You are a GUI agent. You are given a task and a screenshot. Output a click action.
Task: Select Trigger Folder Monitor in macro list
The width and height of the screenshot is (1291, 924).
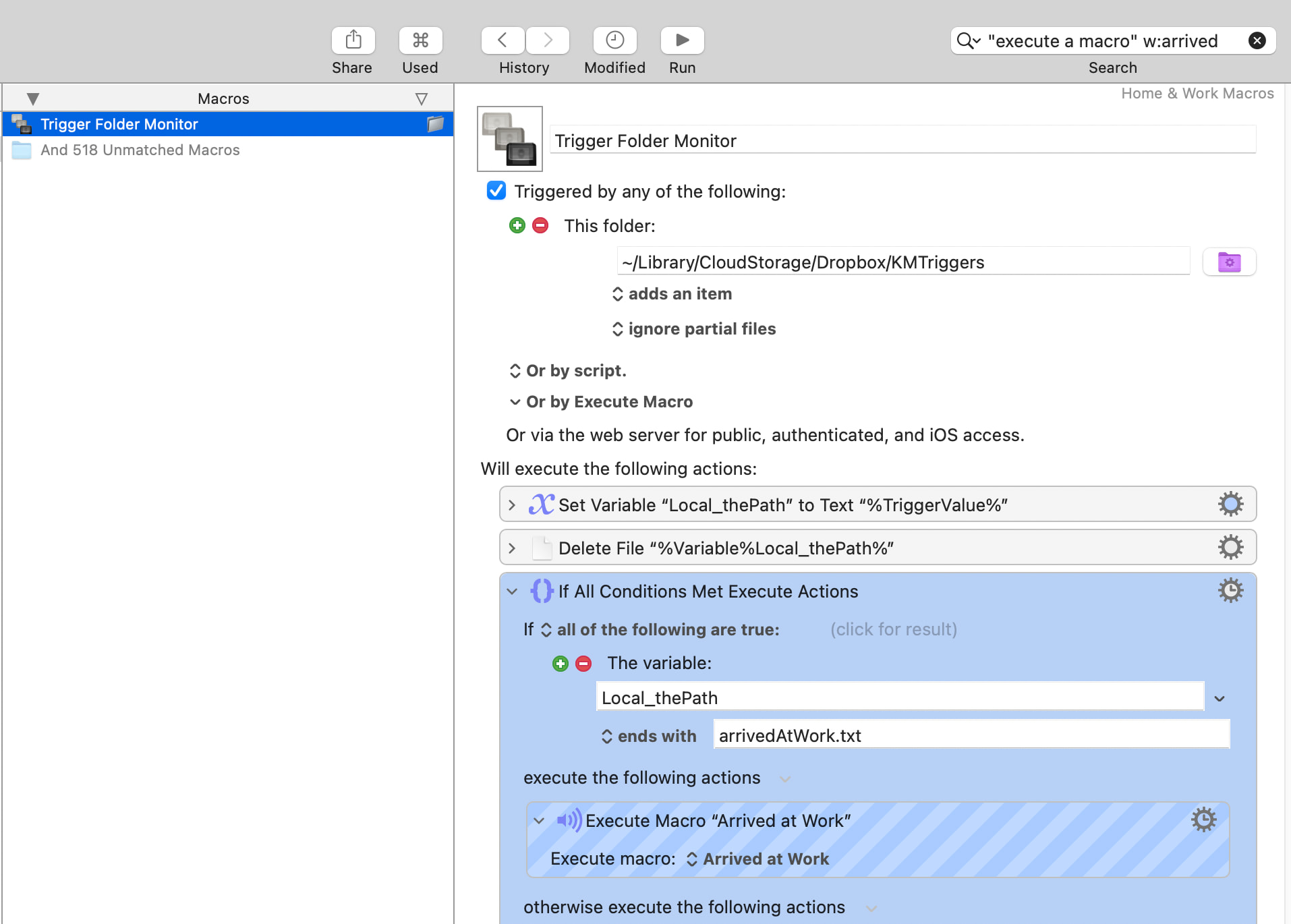tap(119, 124)
